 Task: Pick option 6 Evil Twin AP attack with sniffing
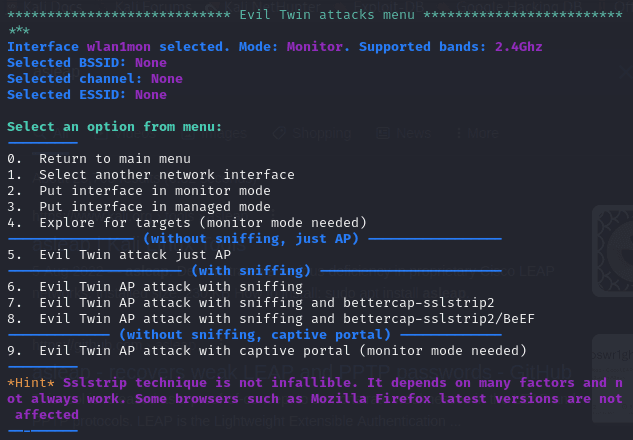coord(155,287)
